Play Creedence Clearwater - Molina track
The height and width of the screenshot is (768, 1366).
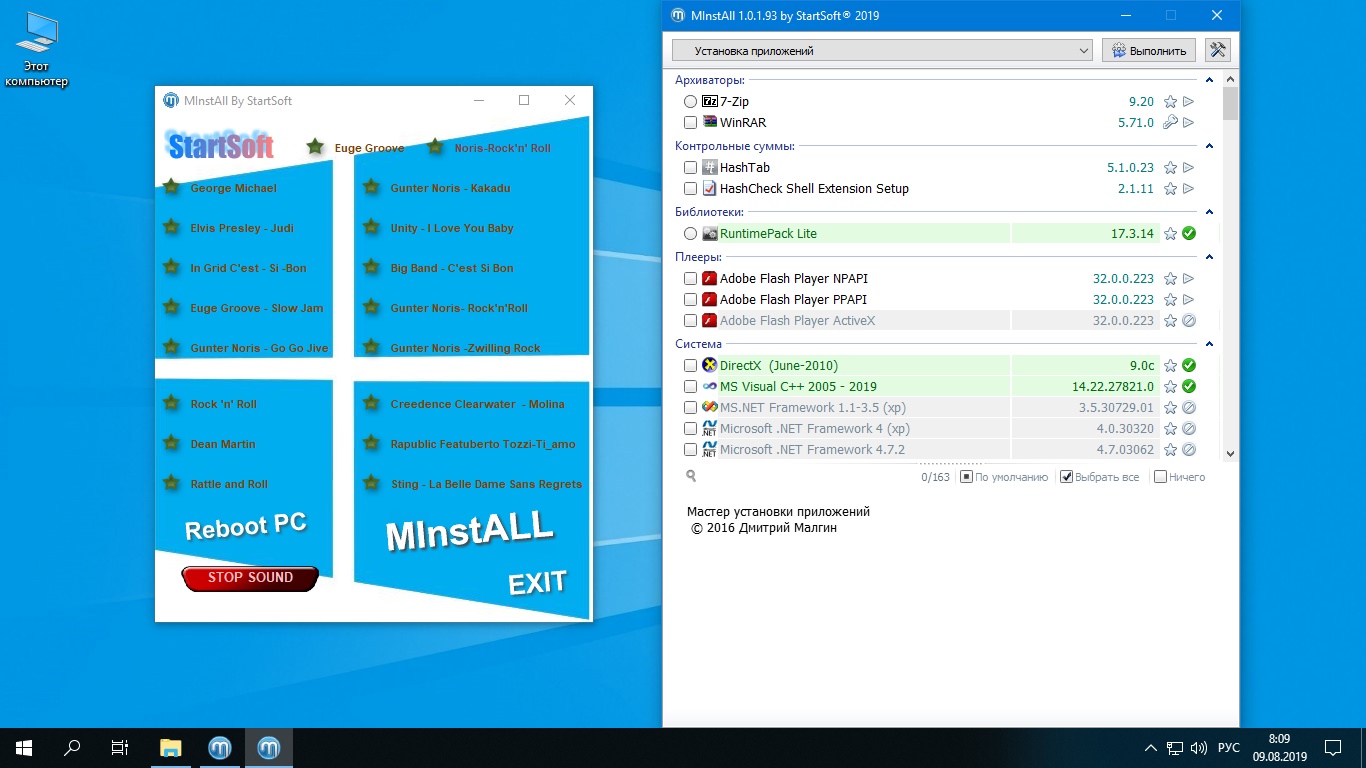(x=477, y=404)
